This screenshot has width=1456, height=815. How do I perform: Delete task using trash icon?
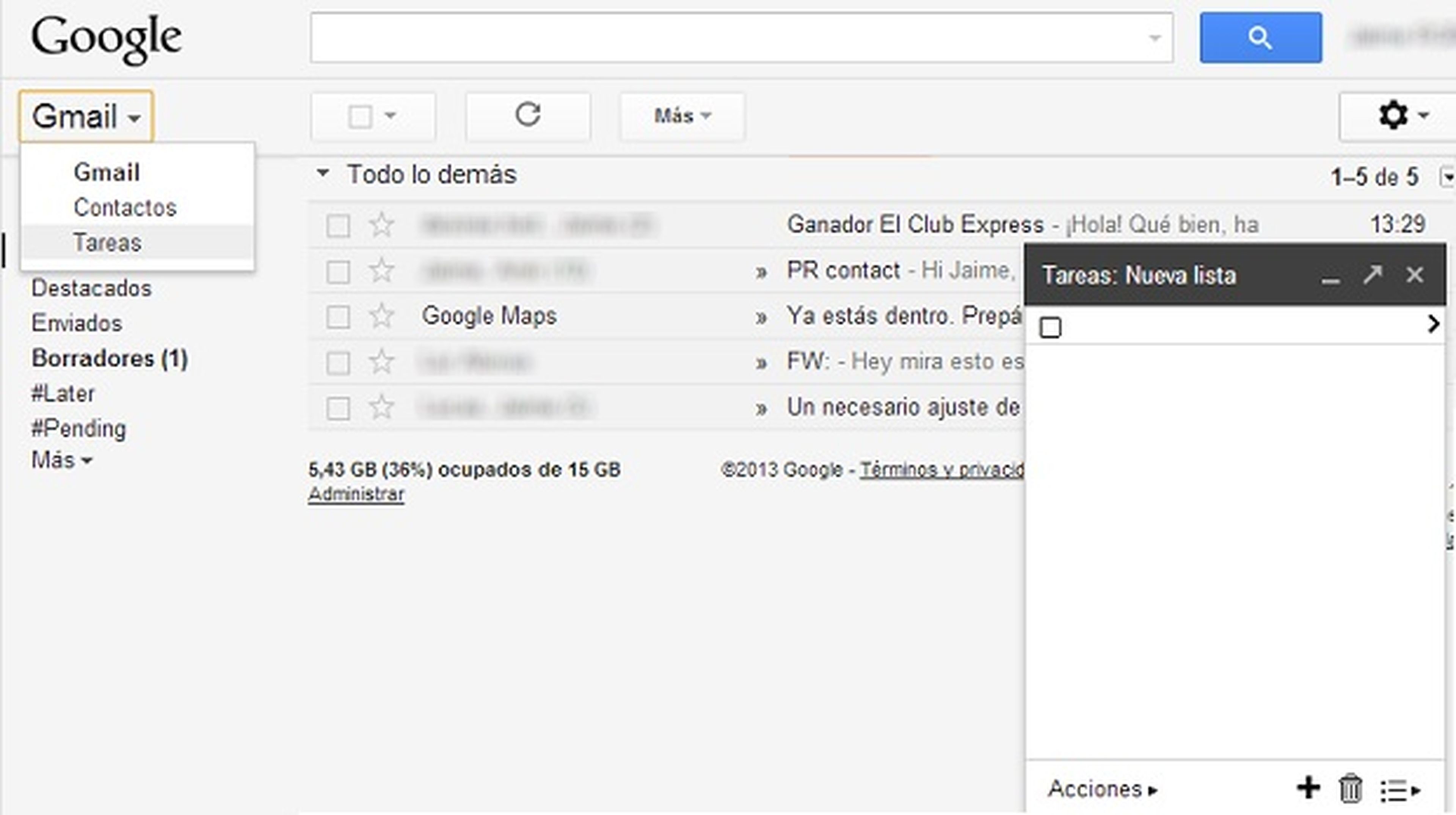1350,788
